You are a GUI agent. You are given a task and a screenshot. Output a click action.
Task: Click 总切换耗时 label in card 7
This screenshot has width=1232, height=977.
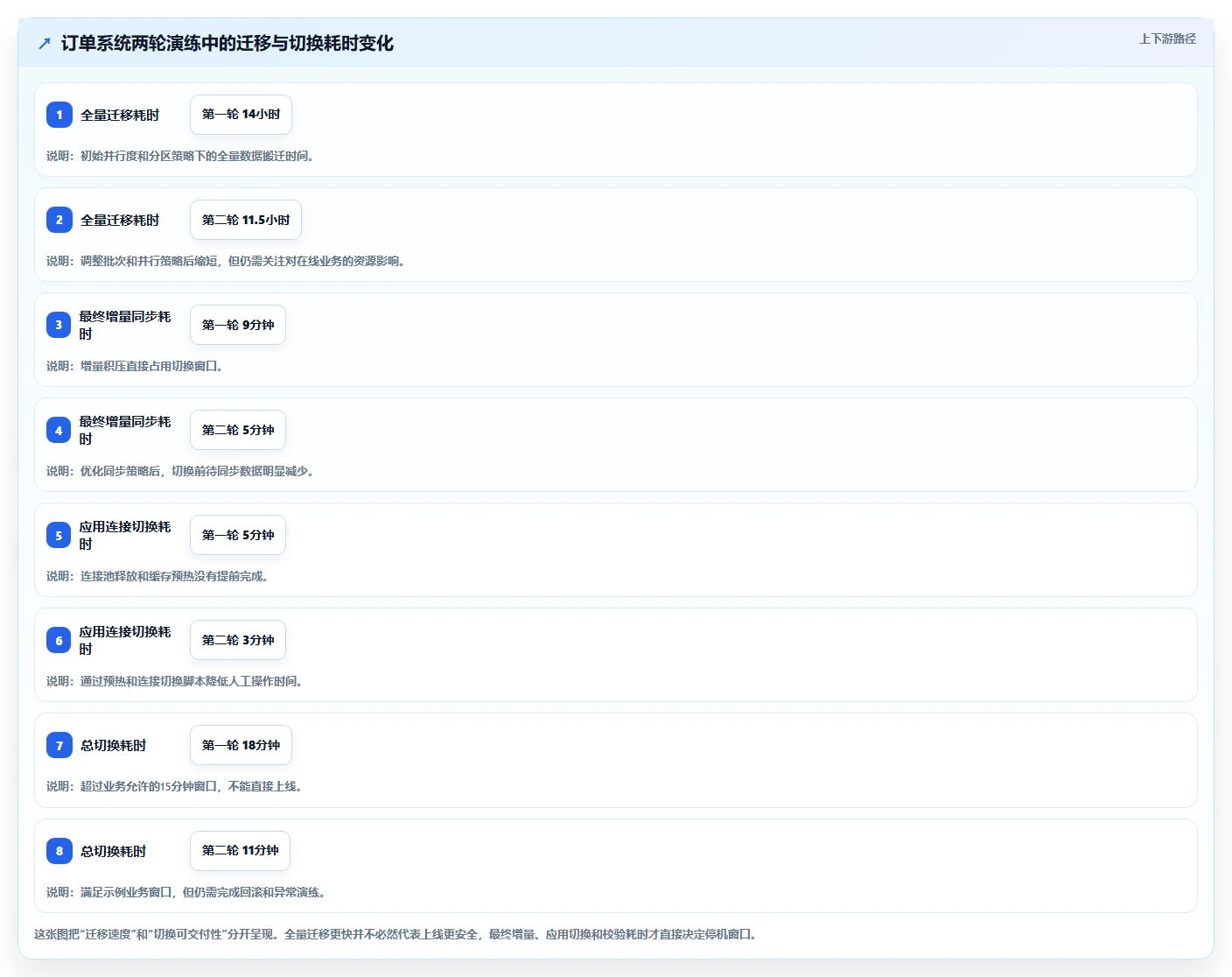pos(114,745)
